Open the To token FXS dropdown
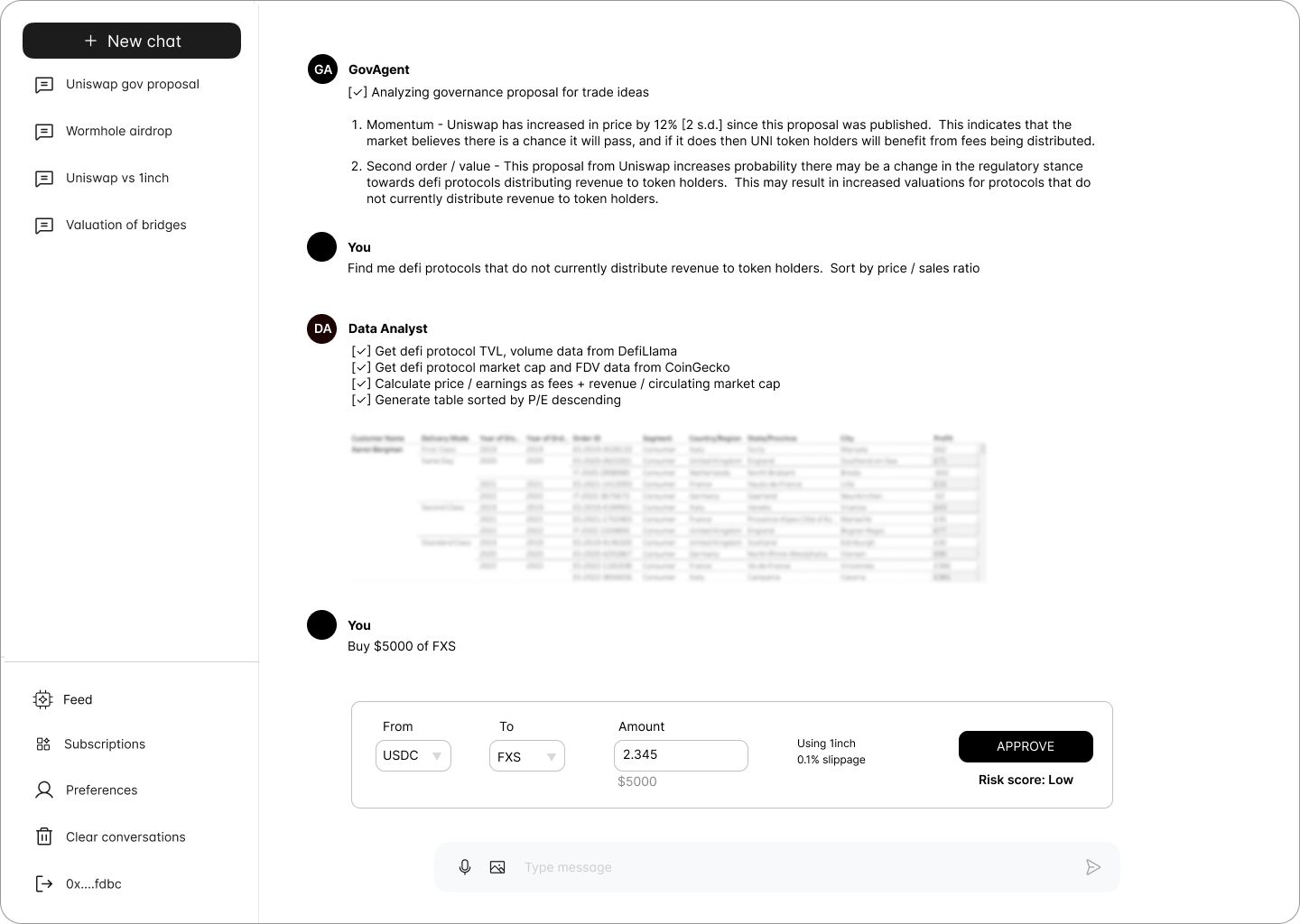 pos(527,756)
